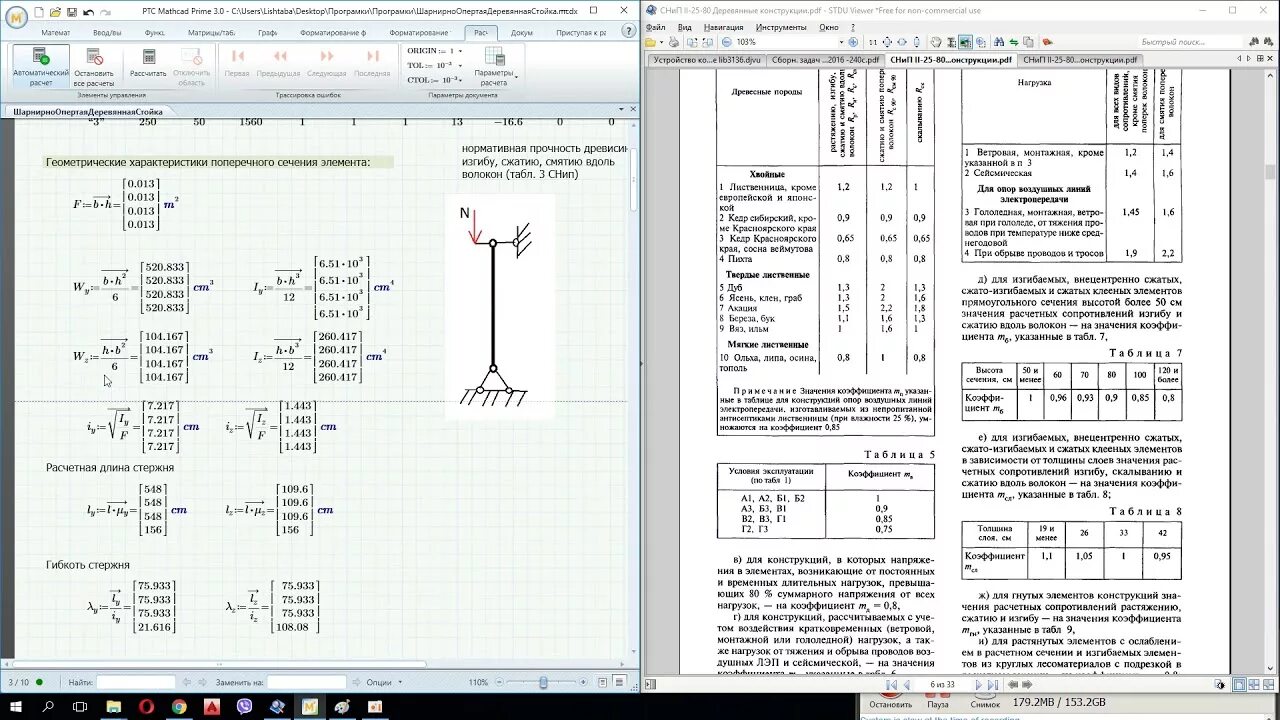Image resolution: width=1280 pixels, height=720 pixels.
Task: Click the Рассчитать button
Action: tap(148, 66)
